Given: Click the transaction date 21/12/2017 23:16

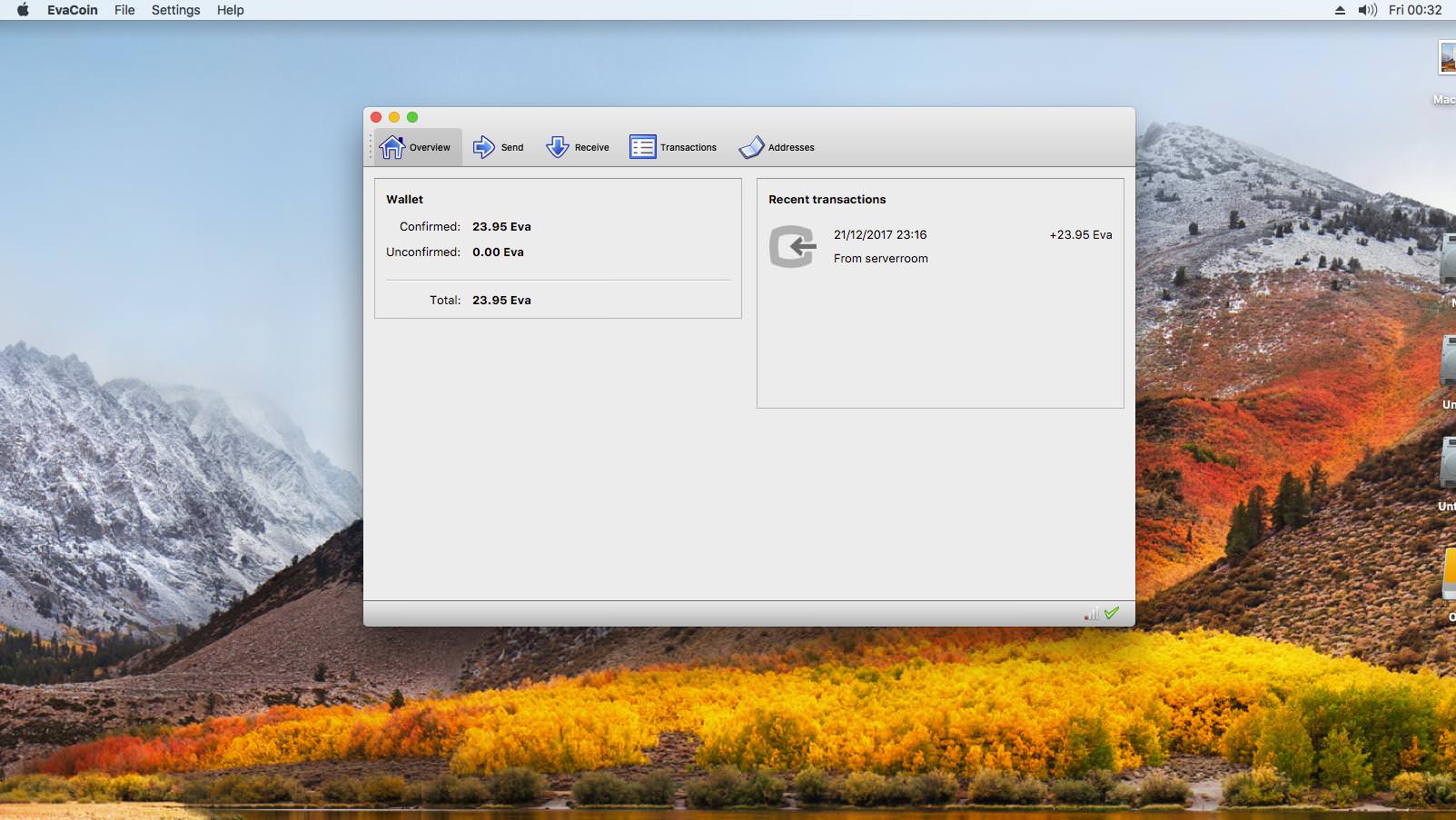Looking at the screenshot, I should click(x=880, y=235).
